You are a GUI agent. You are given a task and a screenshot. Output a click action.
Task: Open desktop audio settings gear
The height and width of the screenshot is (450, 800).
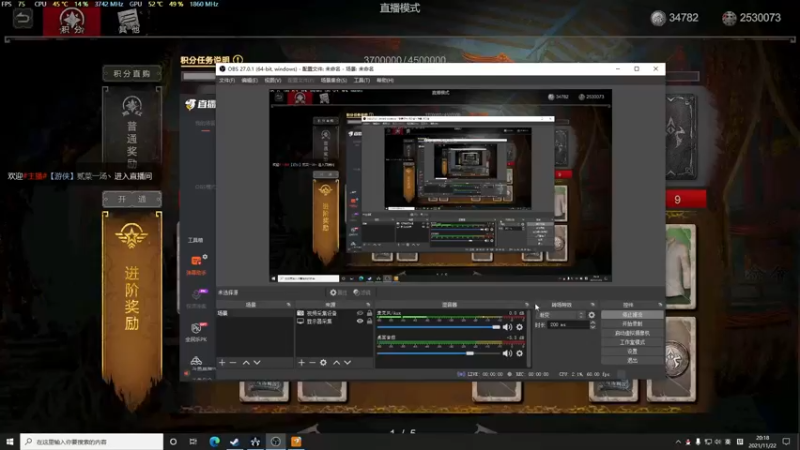coord(519,353)
